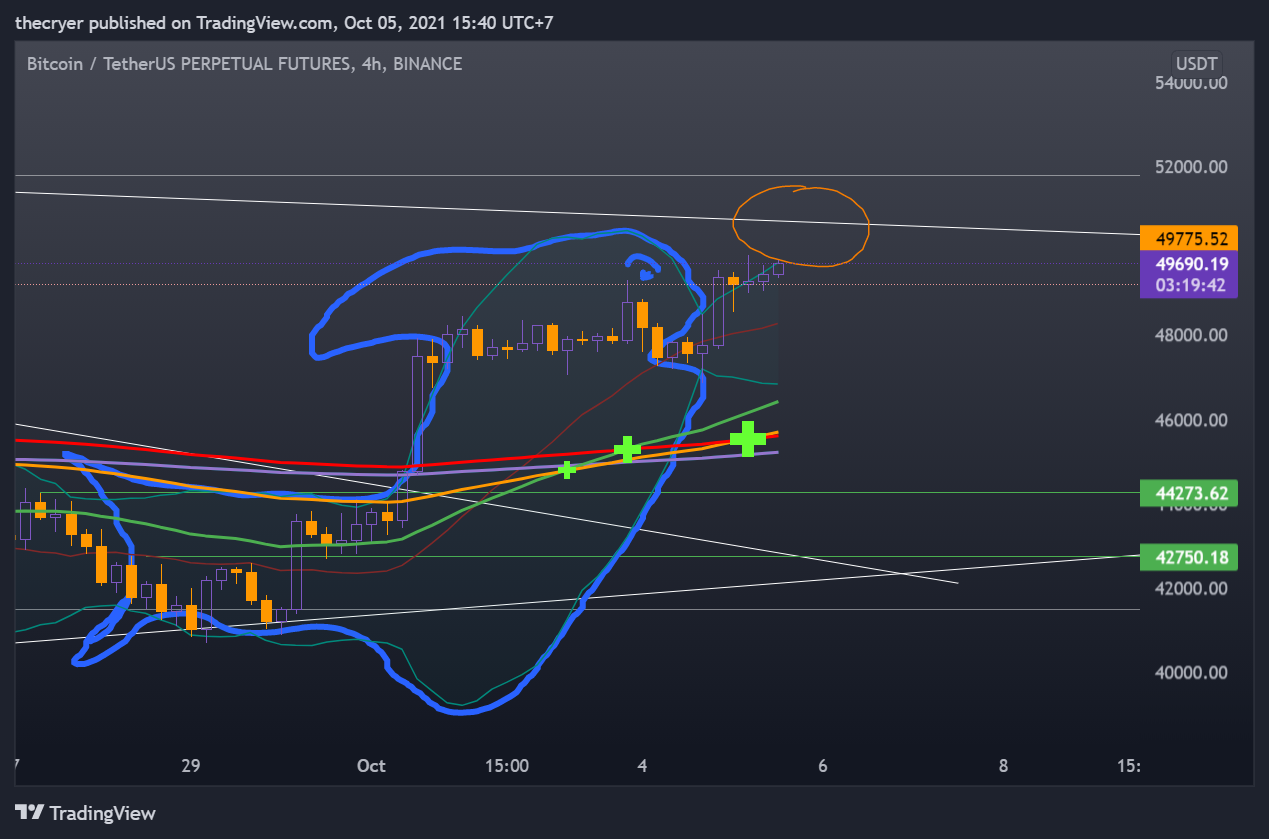The width and height of the screenshot is (1269, 839).
Task: Select the smallest green cross marker
Action: coord(567,469)
